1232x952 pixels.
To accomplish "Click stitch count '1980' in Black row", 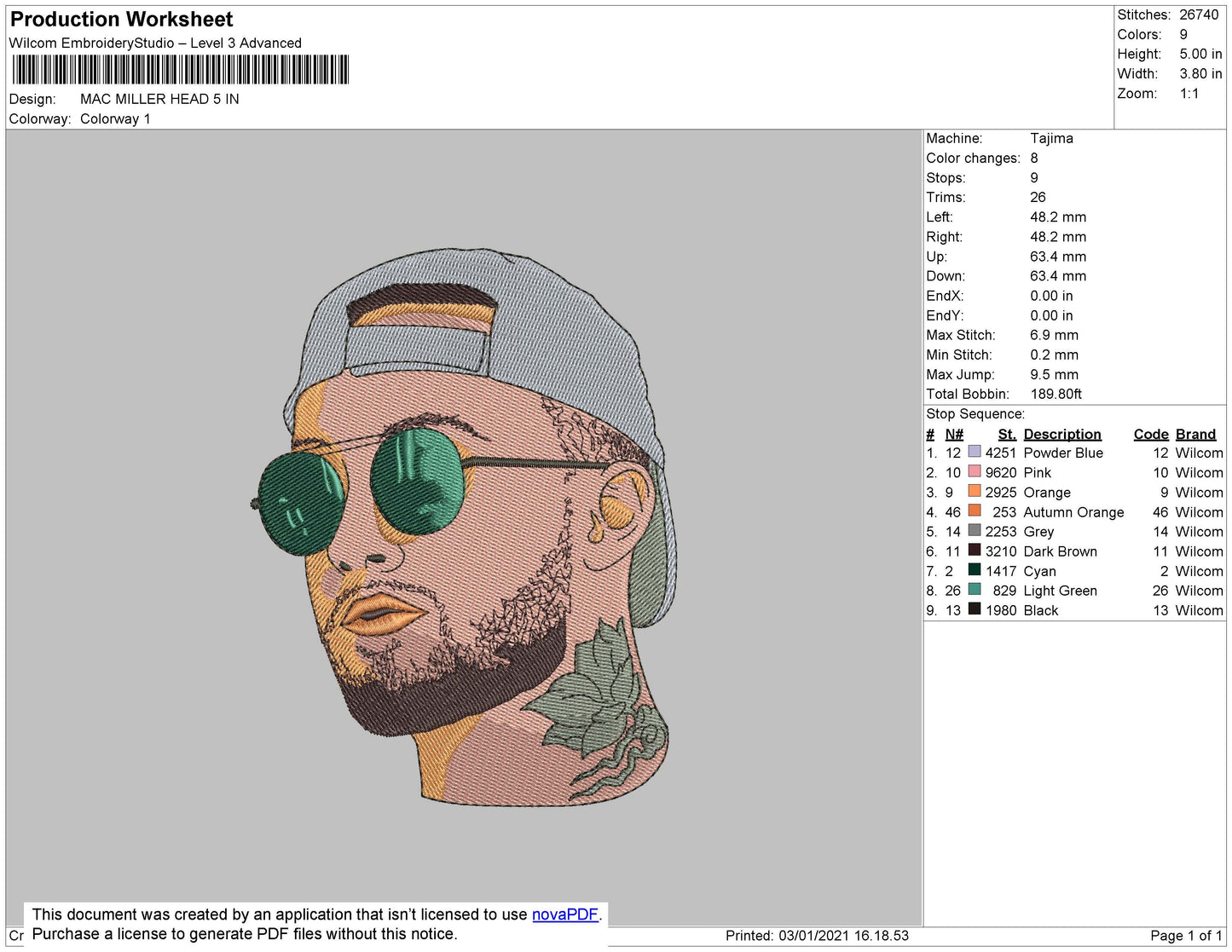I will pyautogui.click(x=1001, y=610).
